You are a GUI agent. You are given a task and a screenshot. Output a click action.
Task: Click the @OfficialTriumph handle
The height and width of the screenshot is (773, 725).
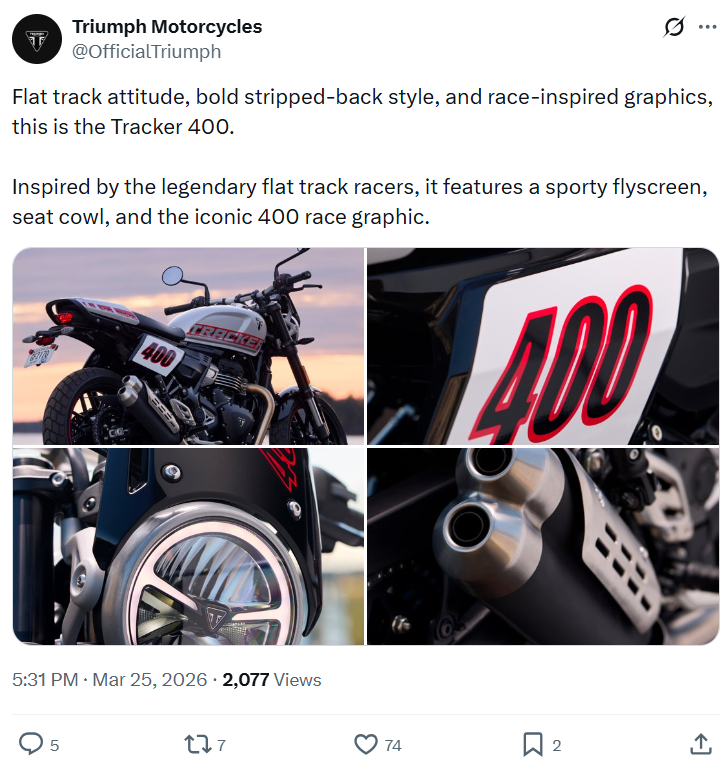click(146, 51)
